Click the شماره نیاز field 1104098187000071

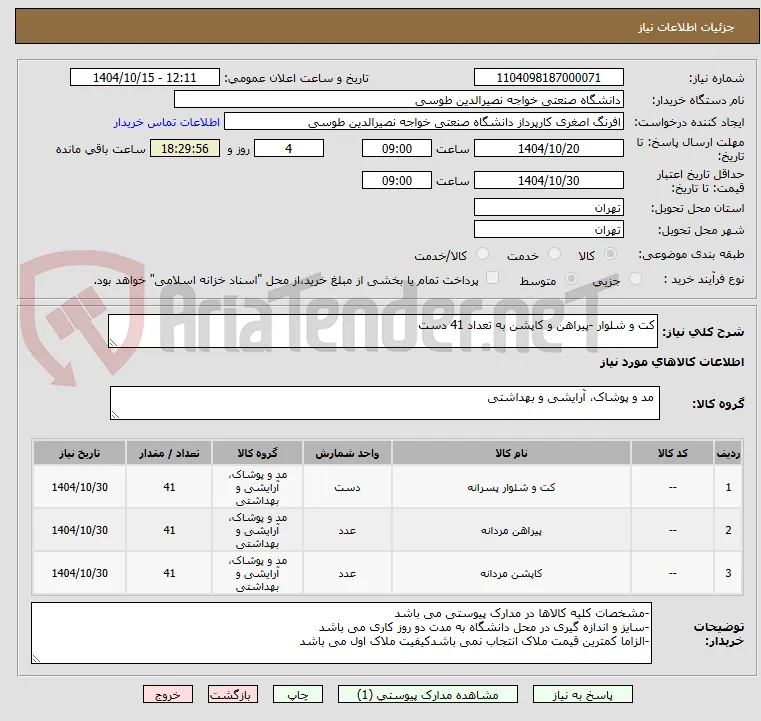[548, 78]
